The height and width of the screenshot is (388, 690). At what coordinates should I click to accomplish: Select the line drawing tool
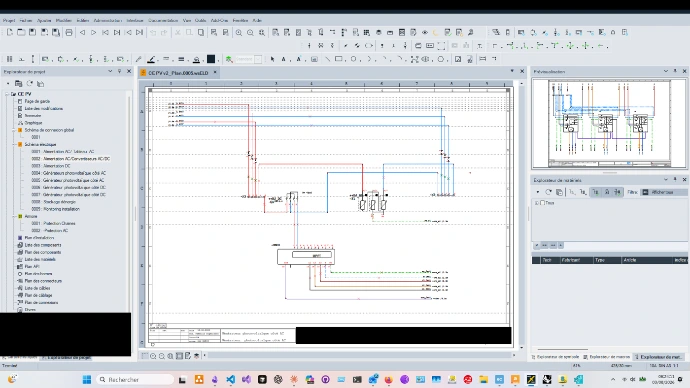pos(327,59)
